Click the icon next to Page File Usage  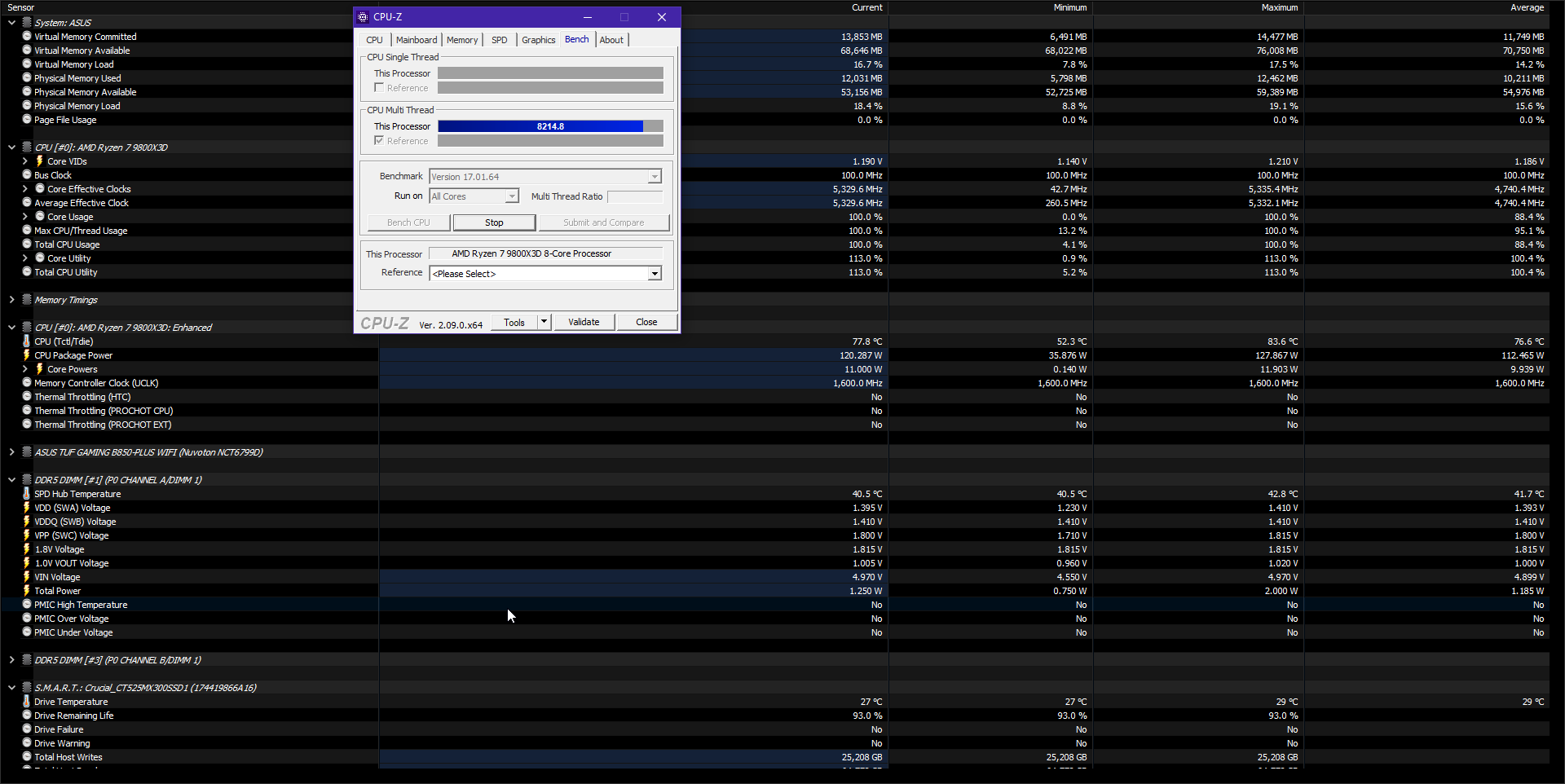coord(27,120)
